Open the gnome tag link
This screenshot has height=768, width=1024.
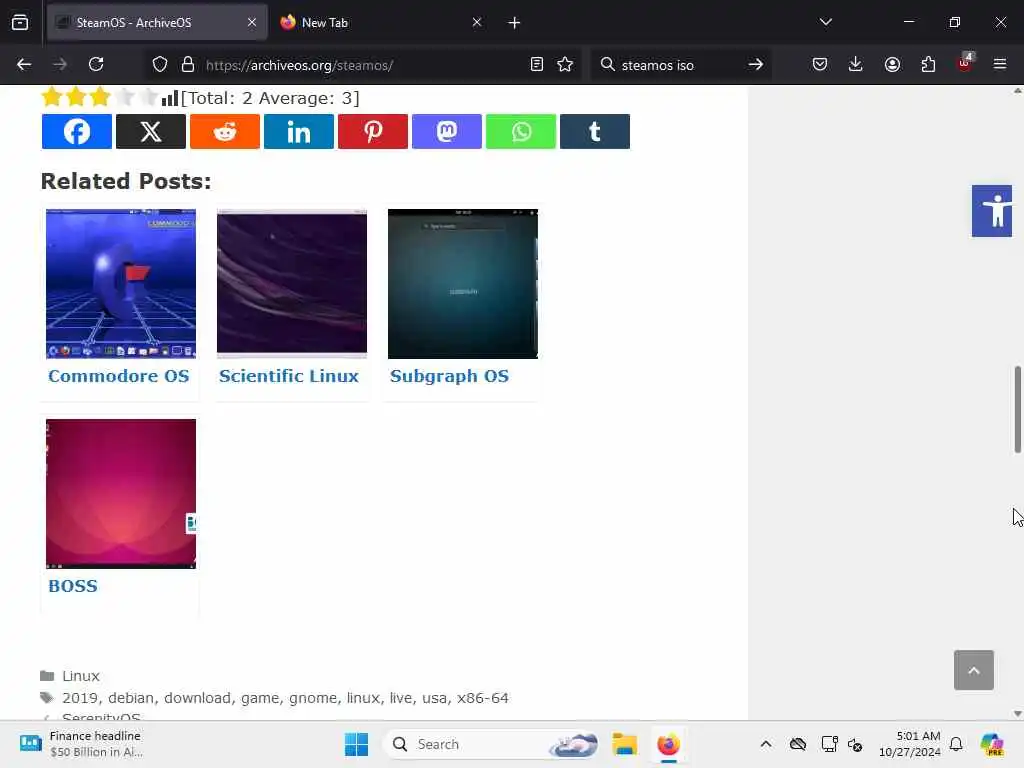tap(313, 699)
